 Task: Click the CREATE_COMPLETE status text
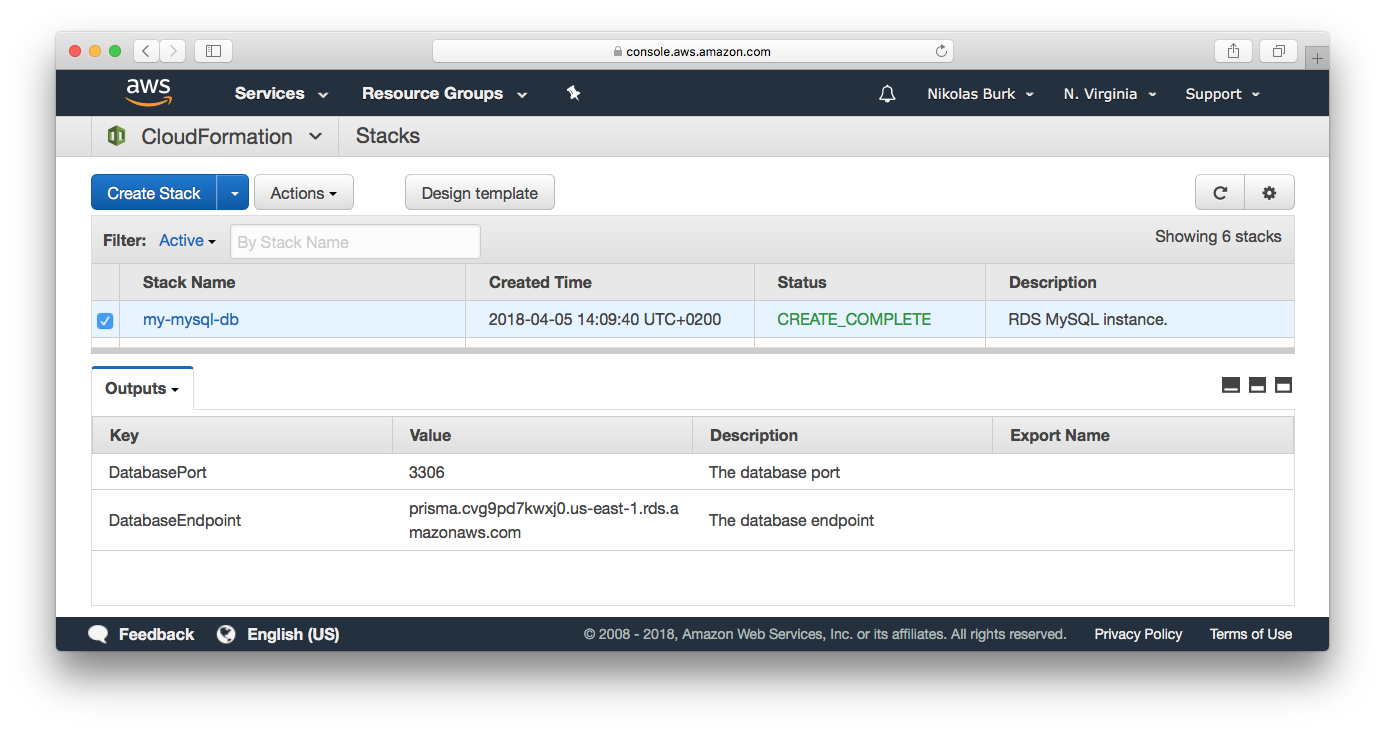pyautogui.click(x=854, y=320)
